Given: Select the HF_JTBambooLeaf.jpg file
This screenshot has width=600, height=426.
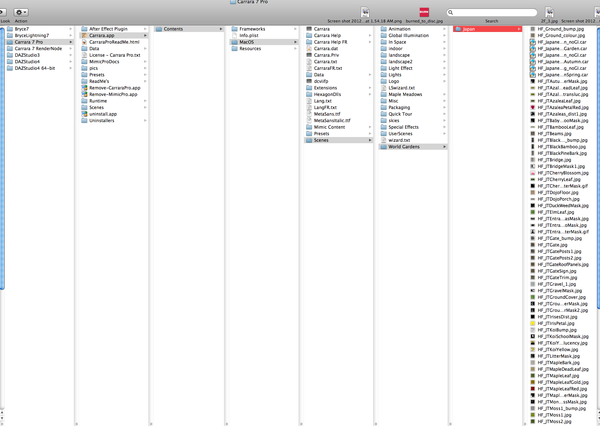Looking at the screenshot, I should point(561,127).
